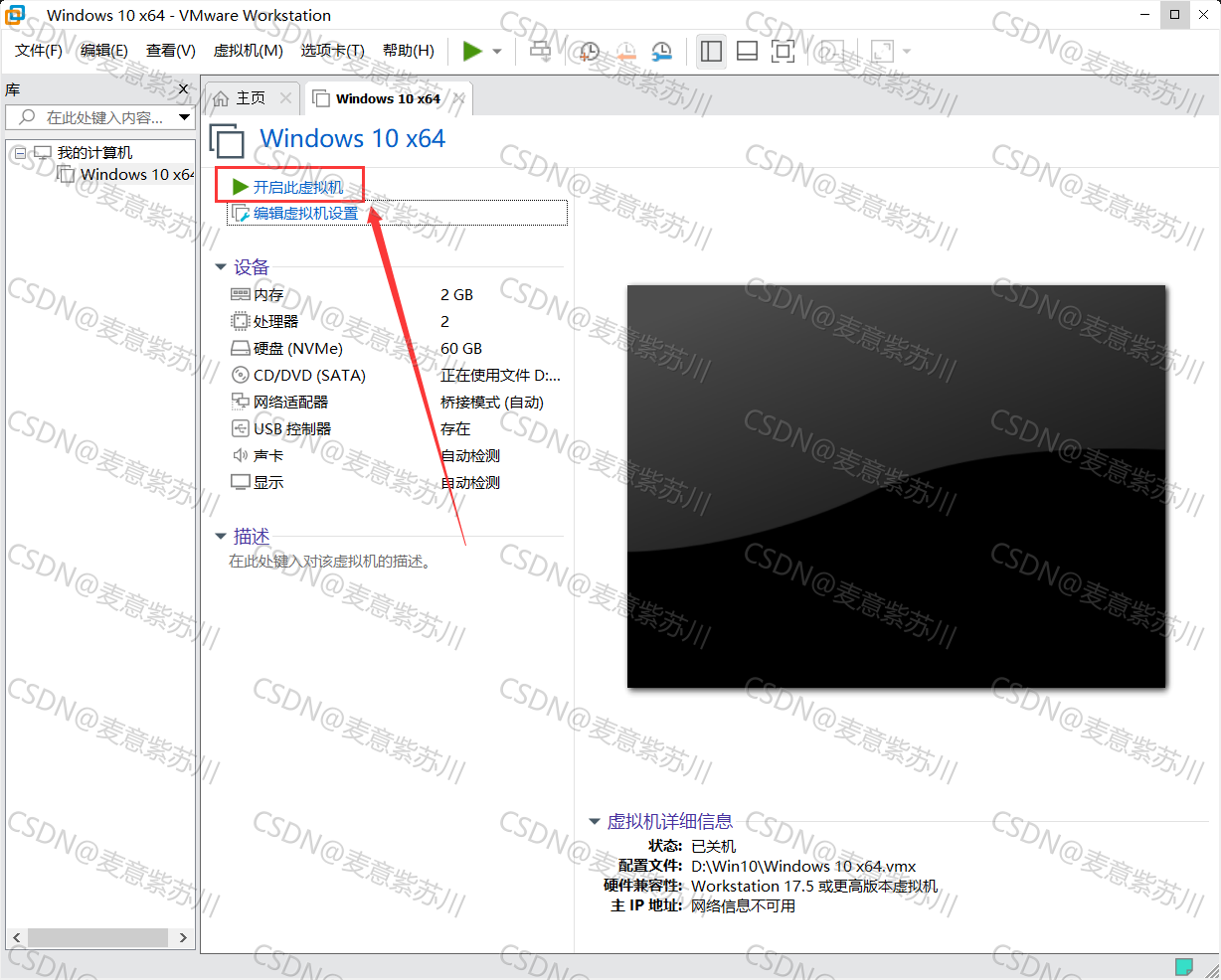Click the CD/DVD (SATA) disc icon
Image resolution: width=1221 pixels, height=980 pixels.
(x=240, y=375)
